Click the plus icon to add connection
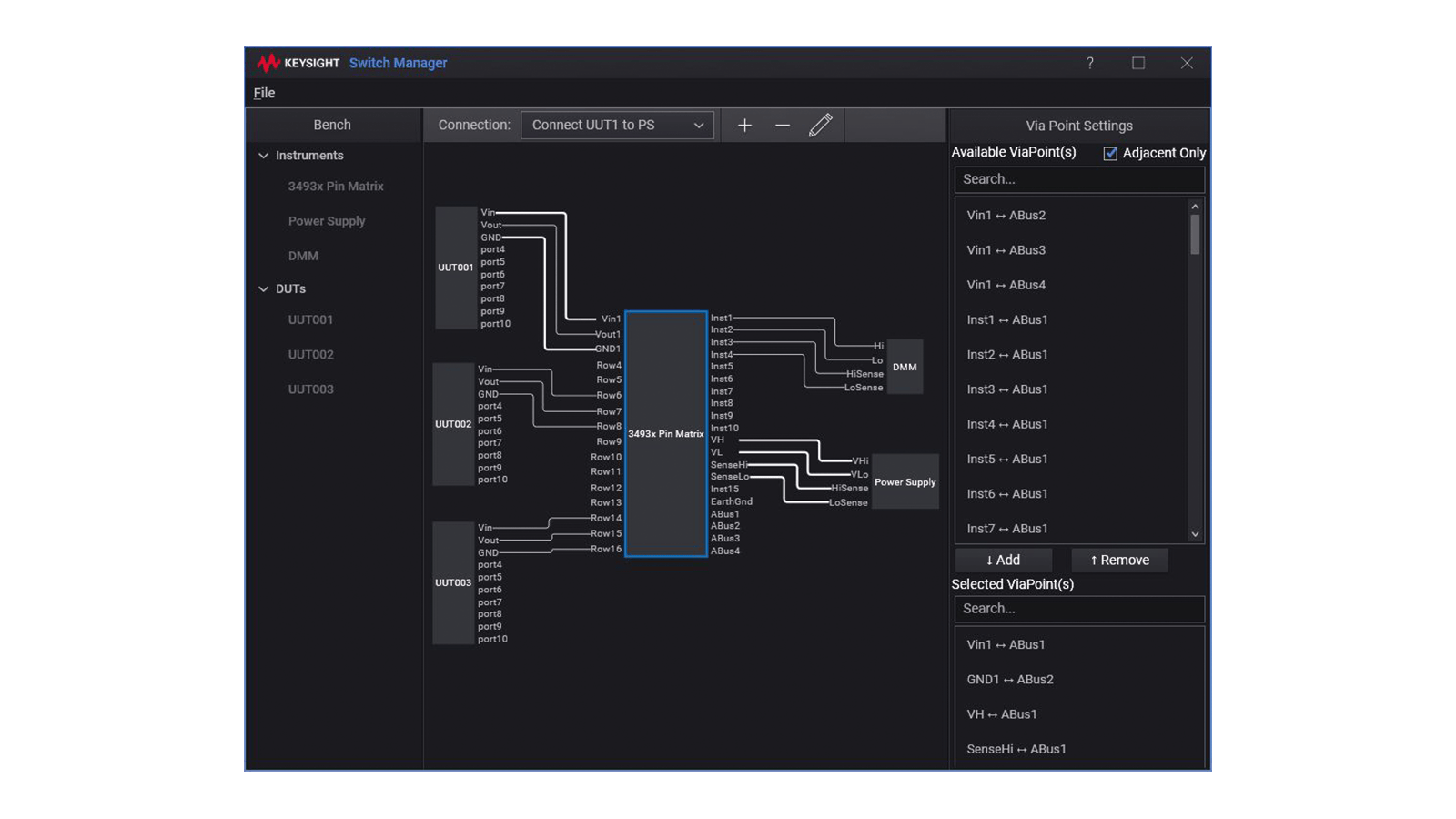 point(744,126)
